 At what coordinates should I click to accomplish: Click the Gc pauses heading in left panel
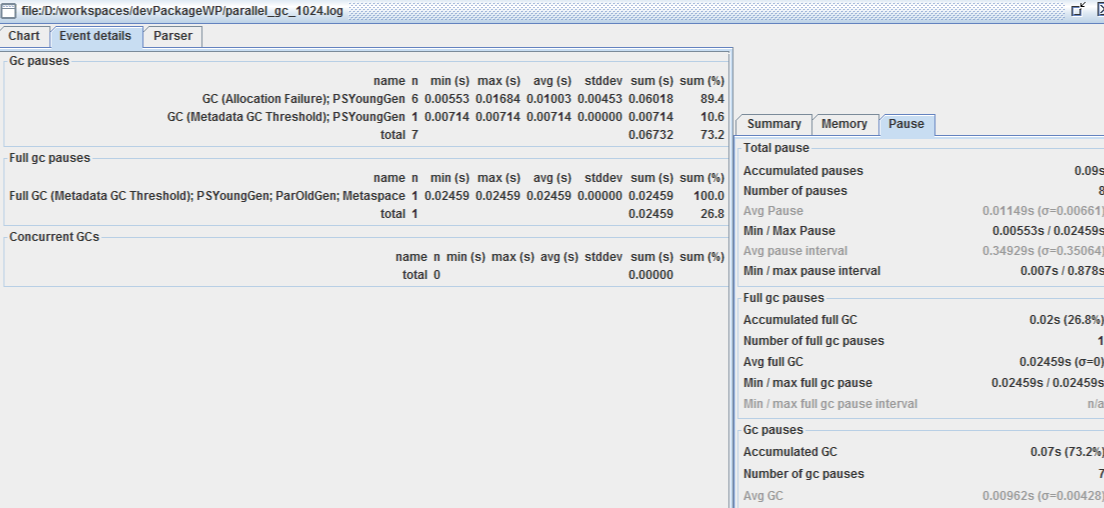click(x=39, y=61)
